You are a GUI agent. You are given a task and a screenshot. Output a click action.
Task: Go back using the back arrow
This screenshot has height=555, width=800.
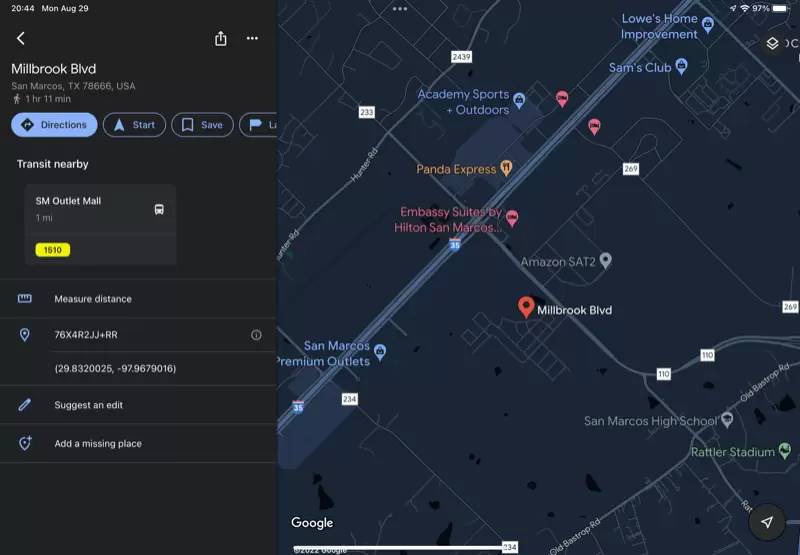point(20,38)
